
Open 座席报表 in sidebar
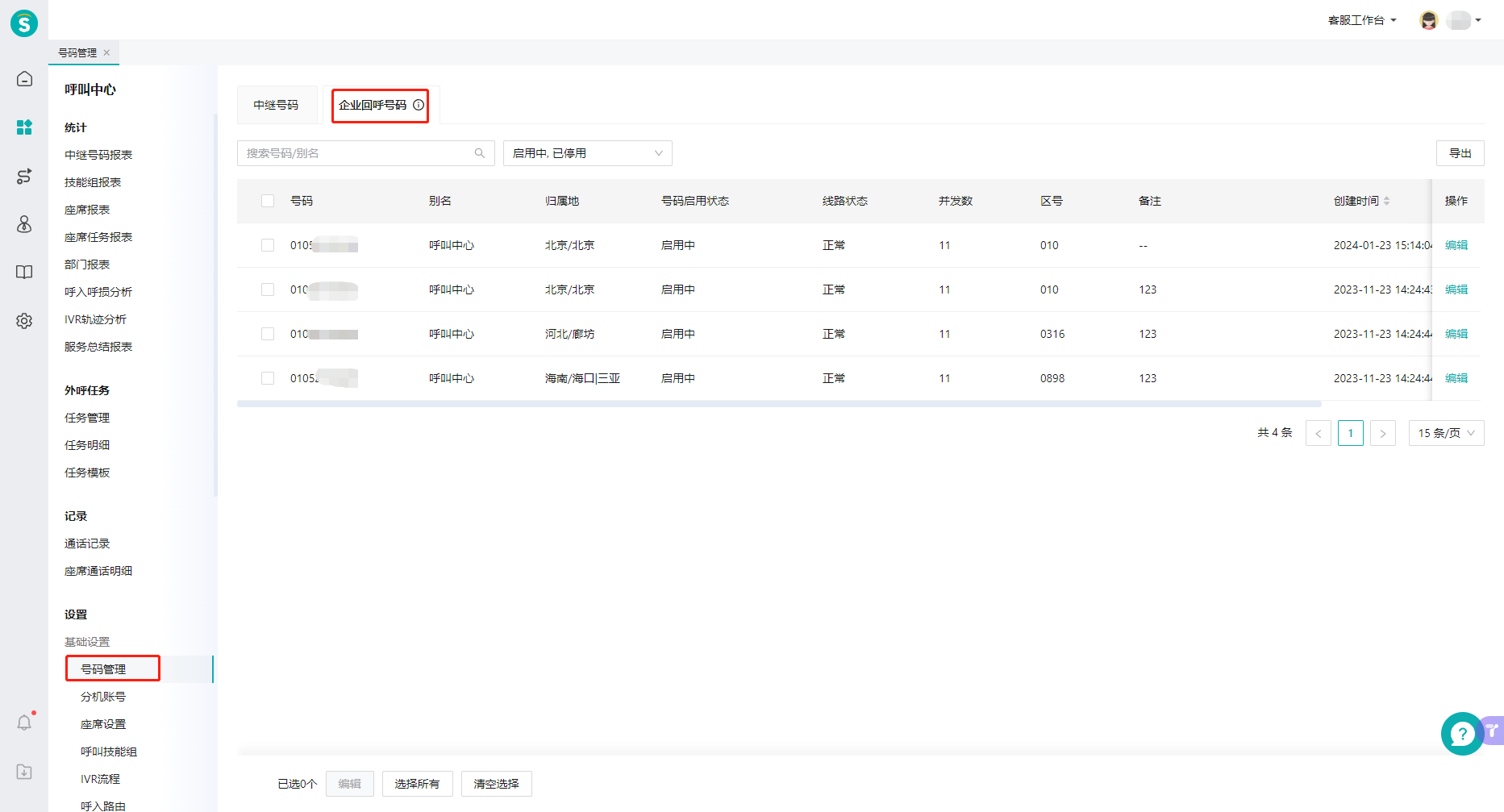tap(87, 210)
